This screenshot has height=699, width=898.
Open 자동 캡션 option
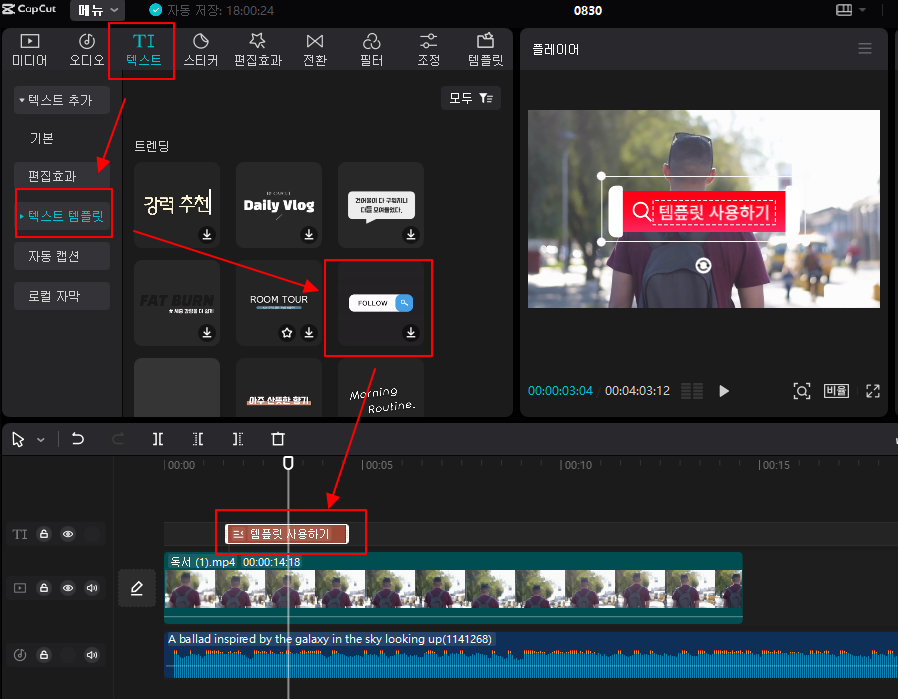click(x=61, y=256)
